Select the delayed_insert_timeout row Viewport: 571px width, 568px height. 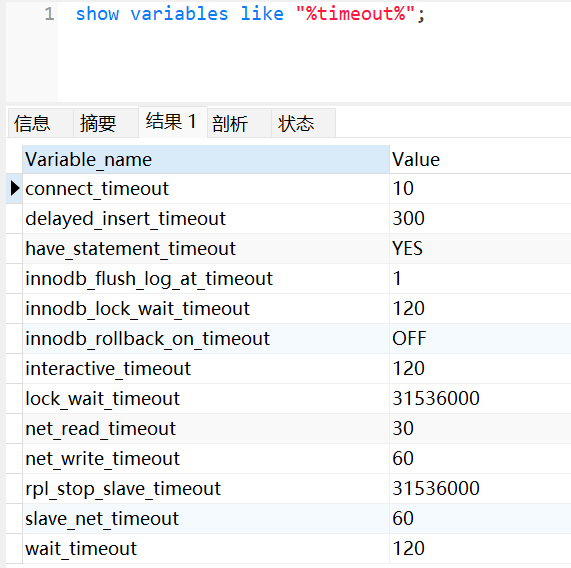(x=288, y=218)
